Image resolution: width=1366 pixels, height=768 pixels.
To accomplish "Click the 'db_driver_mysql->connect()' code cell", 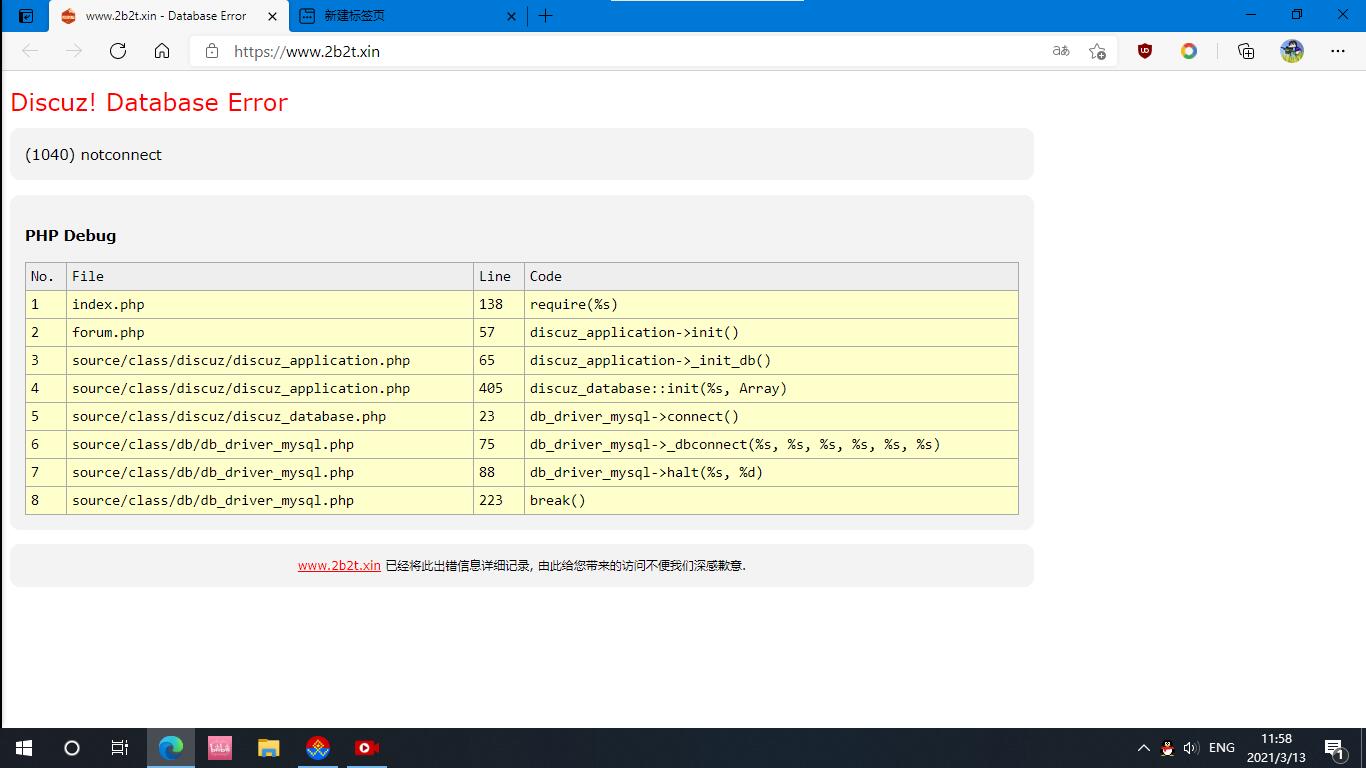I will (x=771, y=416).
